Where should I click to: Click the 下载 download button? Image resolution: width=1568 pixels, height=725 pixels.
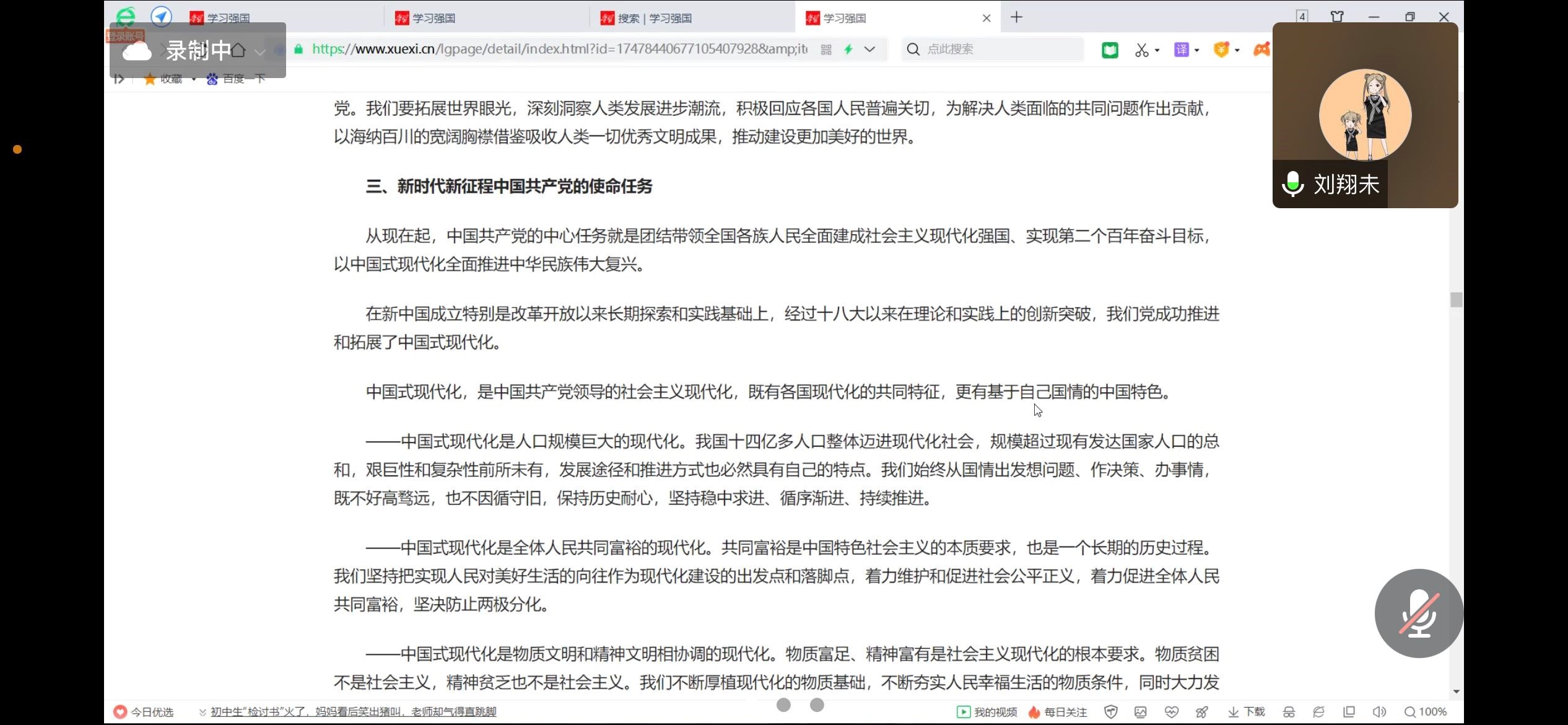click(x=1247, y=712)
